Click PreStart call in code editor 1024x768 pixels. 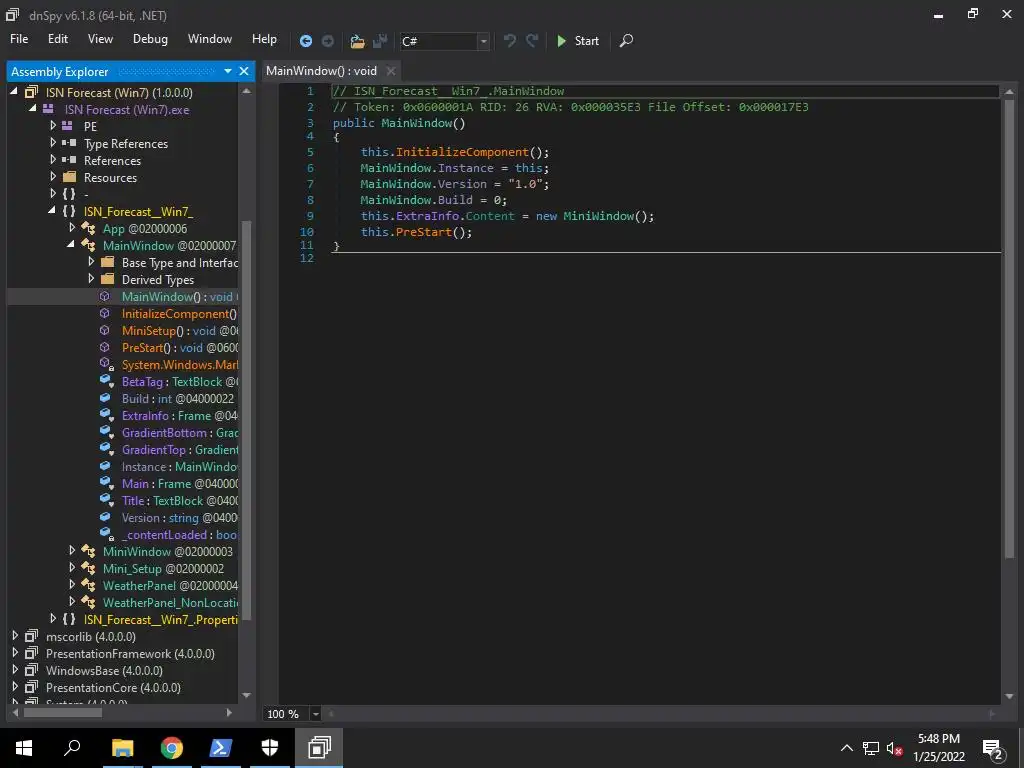(x=423, y=232)
